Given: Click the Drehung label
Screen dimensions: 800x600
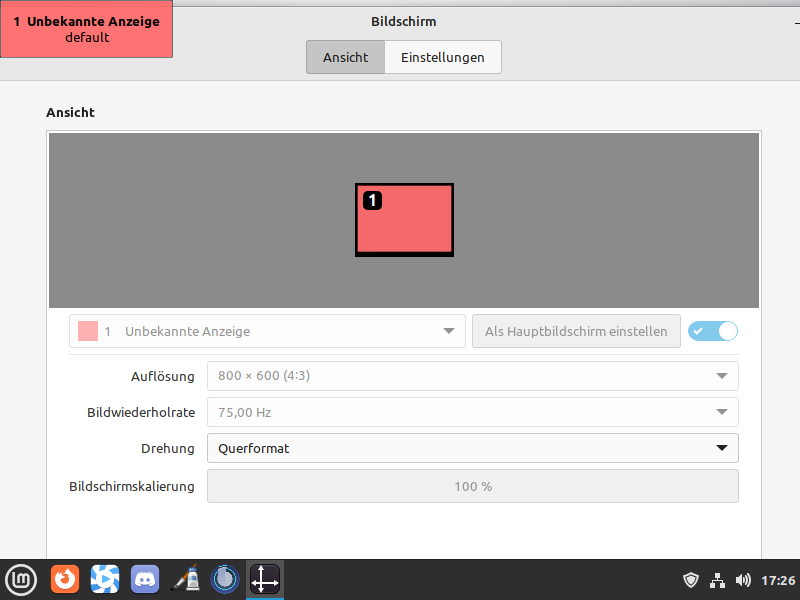Looking at the screenshot, I should [x=168, y=448].
